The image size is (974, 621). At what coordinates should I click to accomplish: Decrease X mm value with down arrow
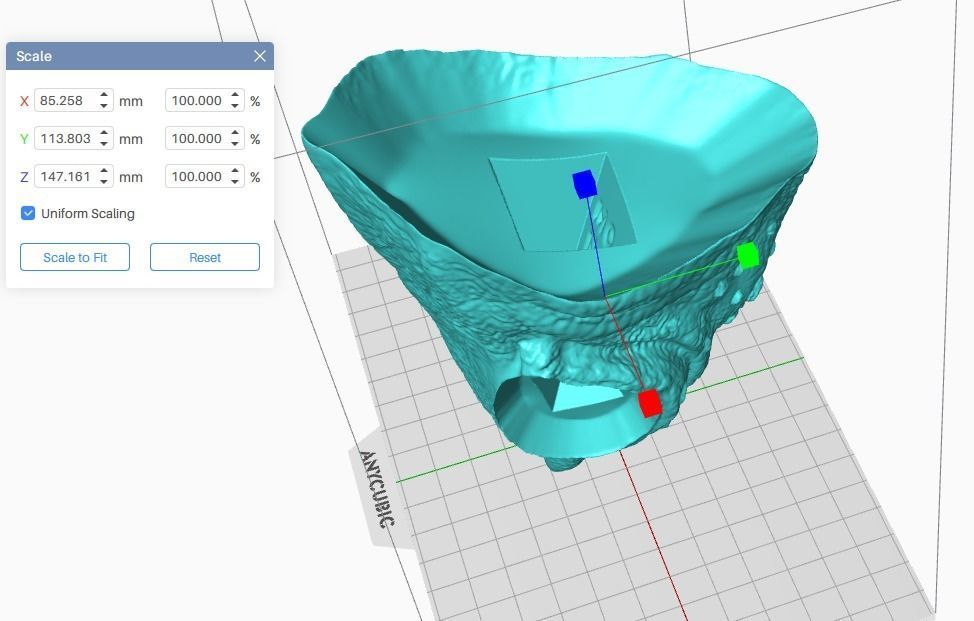(x=104, y=106)
